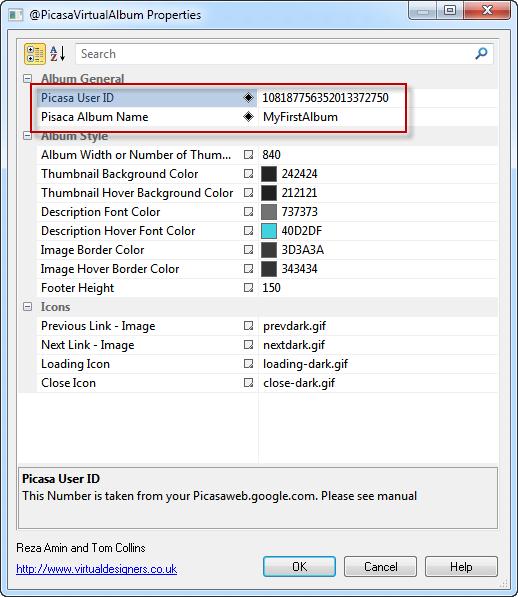Click square marker for Album Width row
518x597 pixels.
coord(248,155)
